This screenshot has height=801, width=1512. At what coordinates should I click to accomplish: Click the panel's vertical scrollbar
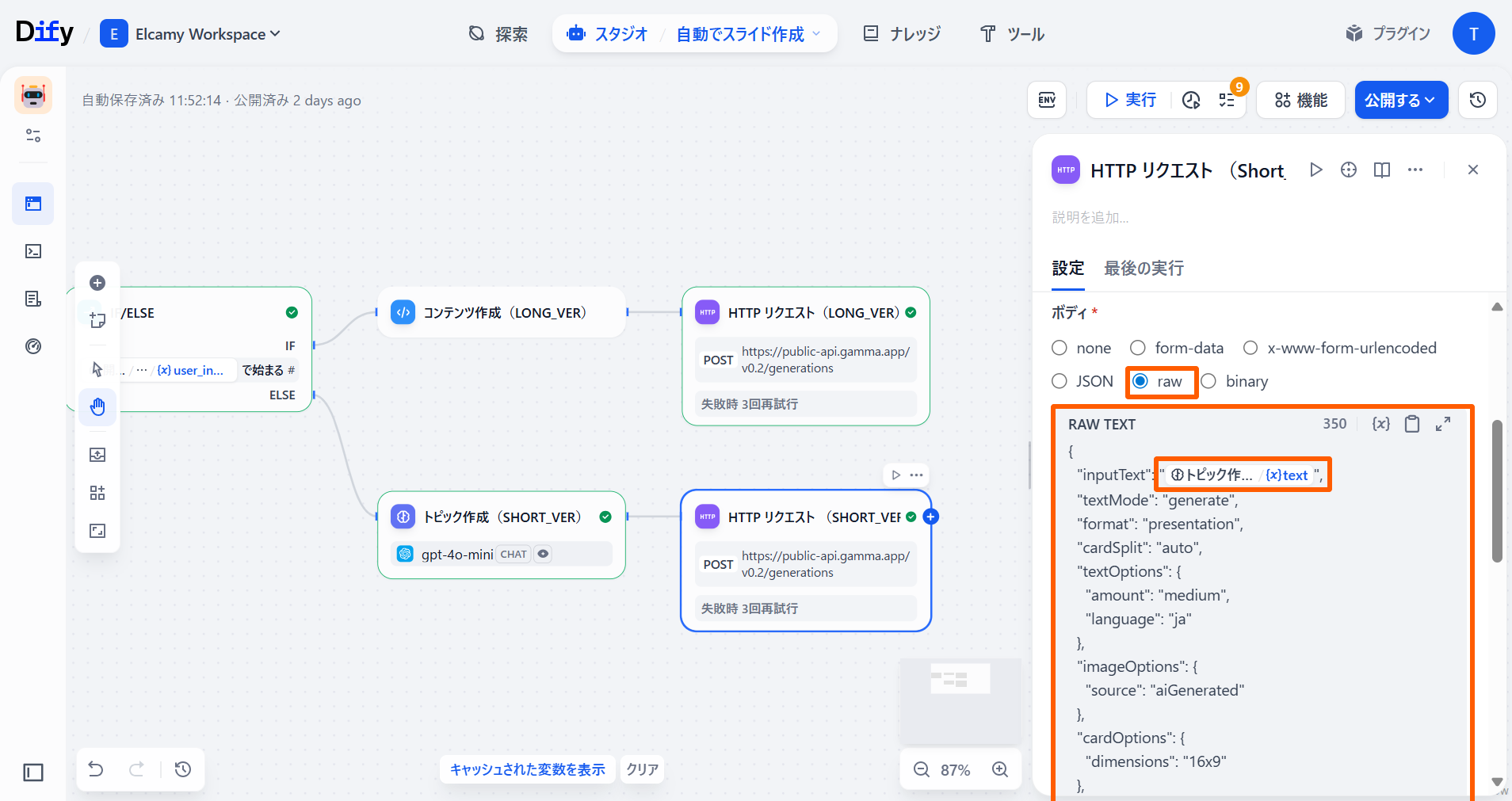click(x=1497, y=491)
